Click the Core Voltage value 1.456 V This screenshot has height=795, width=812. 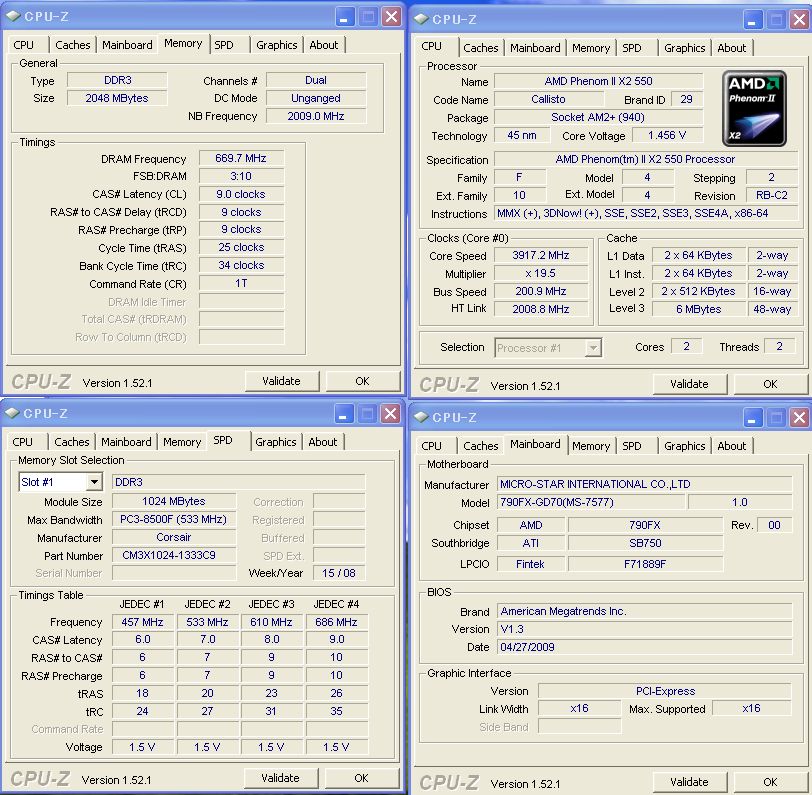(668, 136)
